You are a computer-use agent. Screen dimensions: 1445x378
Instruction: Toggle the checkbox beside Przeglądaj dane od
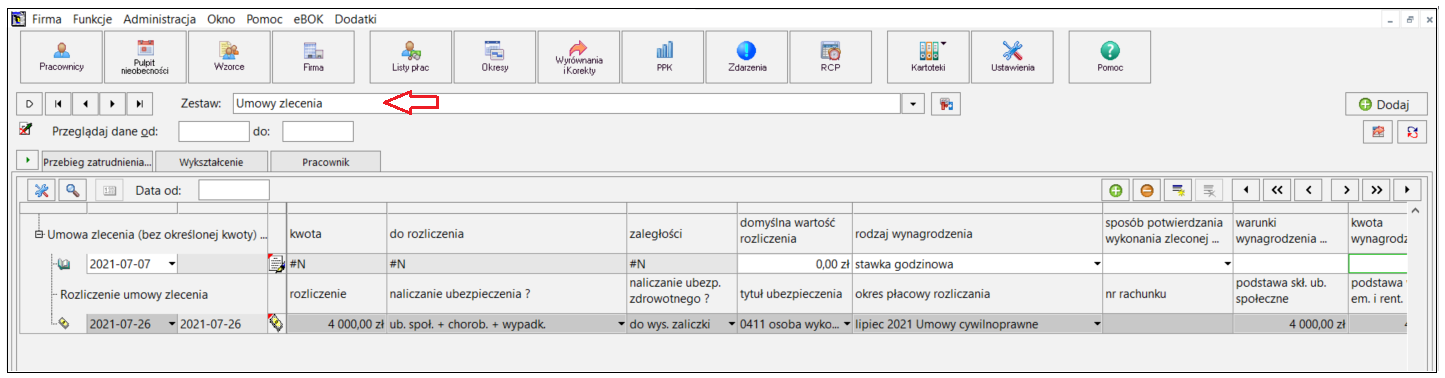pyautogui.click(x=27, y=129)
